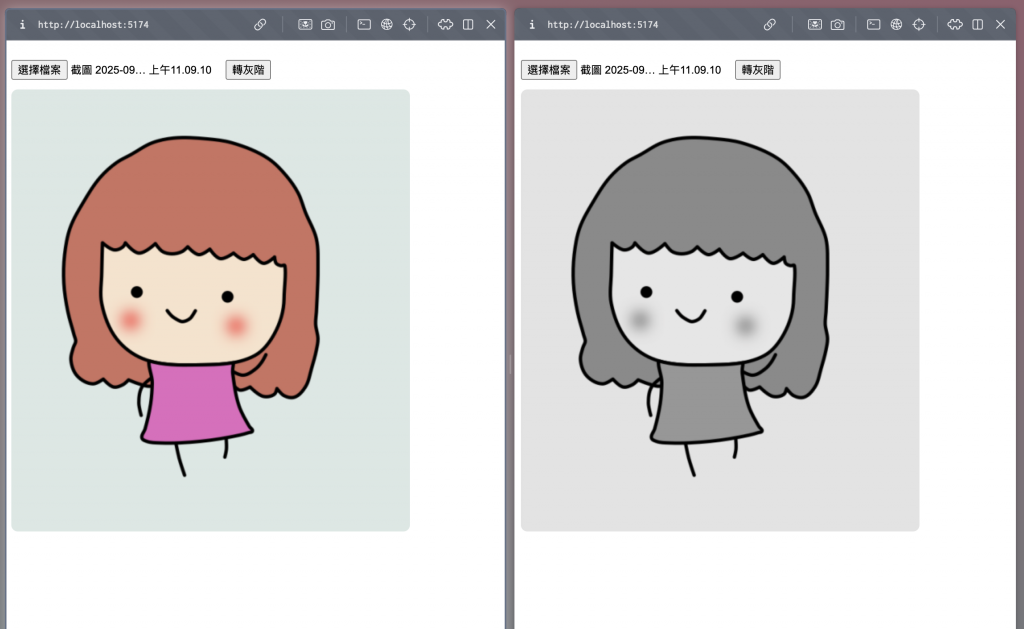Open the extensions puzzle icon in right window
The height and width of the screenshot is (629, 1024).
(x=955, y=25)
